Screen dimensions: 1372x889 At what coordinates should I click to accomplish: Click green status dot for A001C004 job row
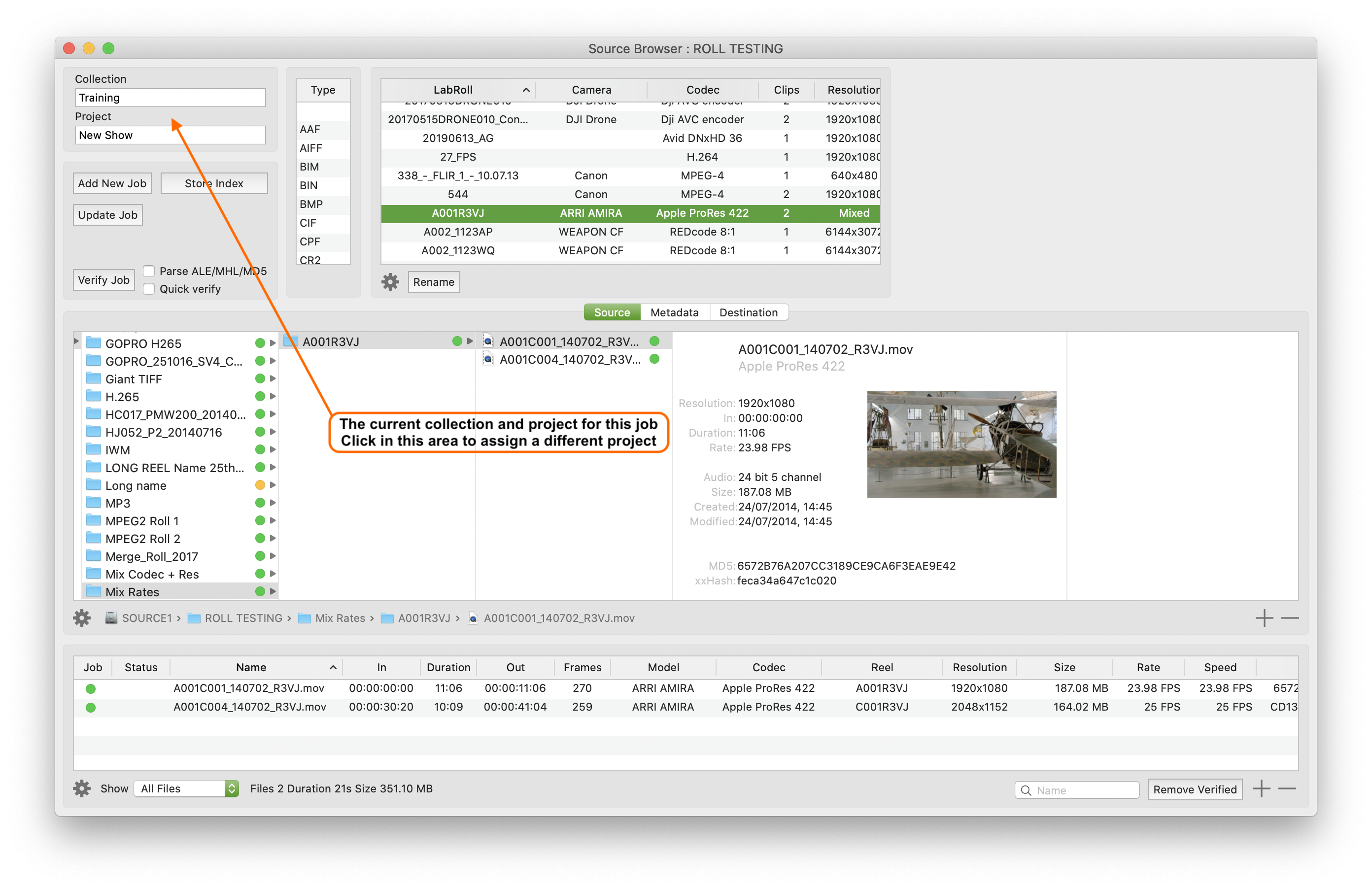click(91, 707)
